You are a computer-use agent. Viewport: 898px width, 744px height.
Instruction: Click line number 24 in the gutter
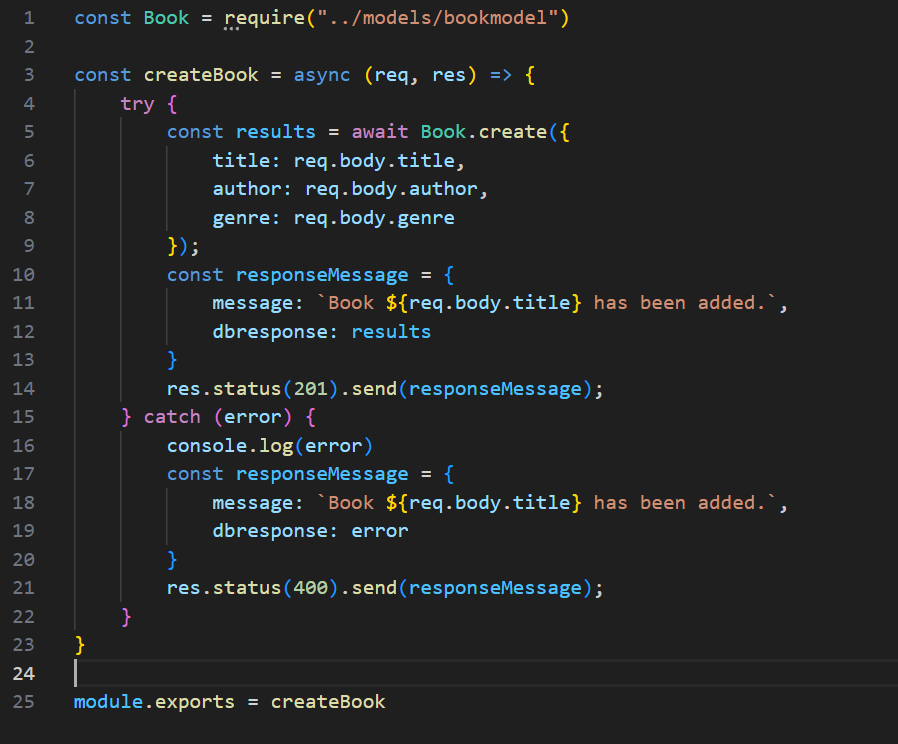23,674
